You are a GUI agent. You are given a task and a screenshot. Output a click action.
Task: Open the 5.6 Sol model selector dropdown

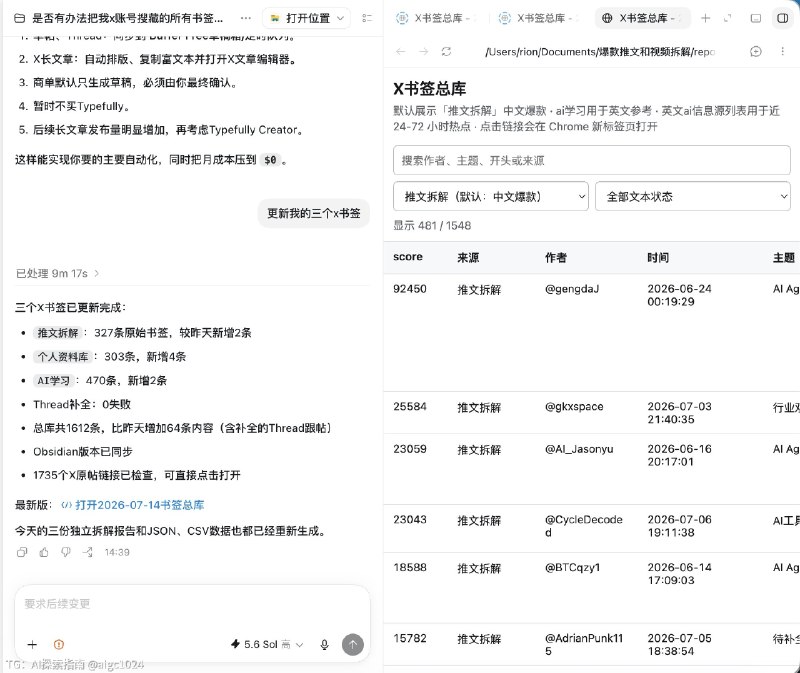pyautogui.click(x=267, y=644)
